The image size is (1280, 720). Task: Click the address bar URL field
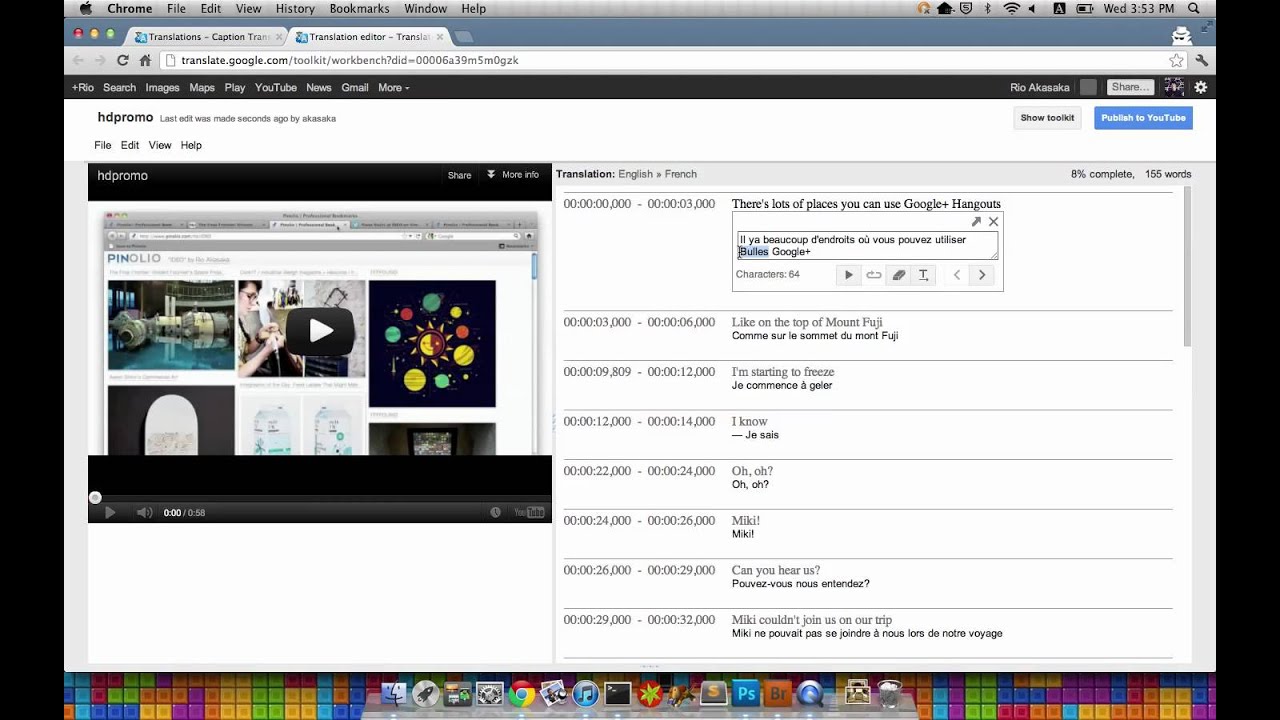(672, 60)
